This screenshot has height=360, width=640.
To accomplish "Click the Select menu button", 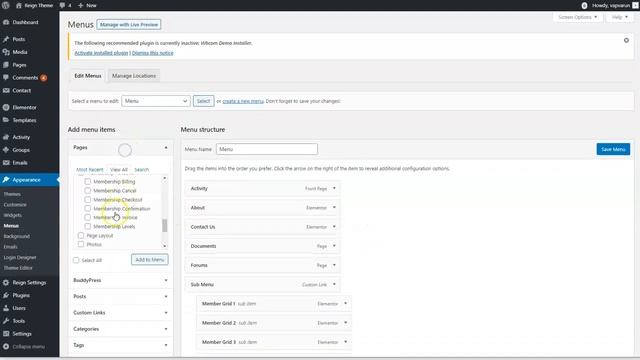I will click(203, 101).
